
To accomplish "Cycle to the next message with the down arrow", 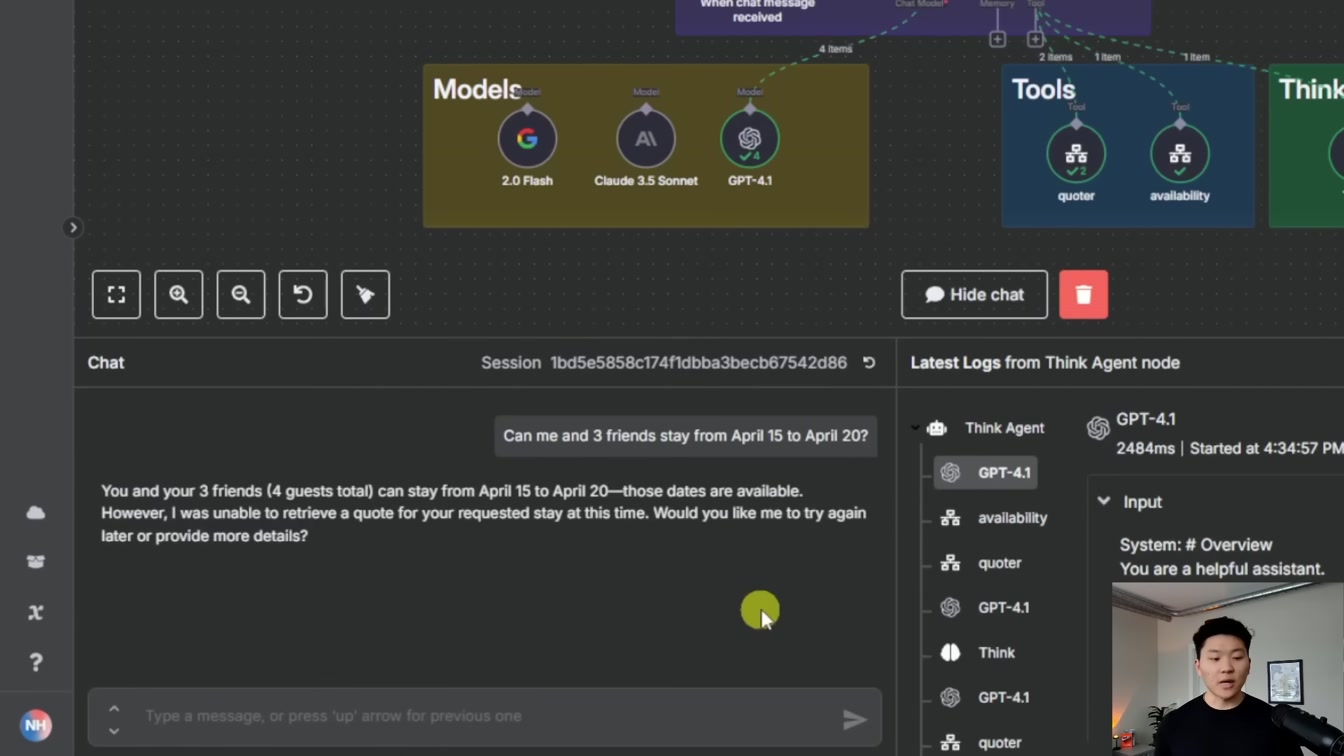I will 114,730.
